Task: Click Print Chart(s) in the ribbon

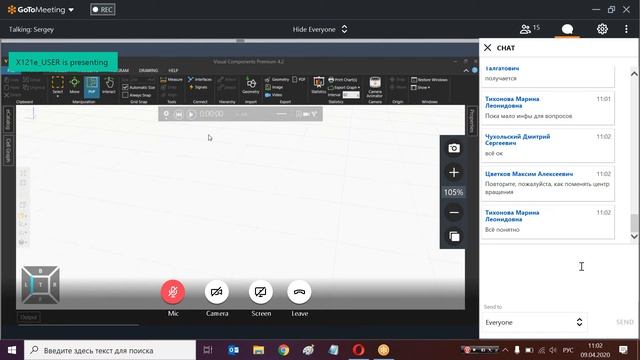Action: [x=343, y=80]
